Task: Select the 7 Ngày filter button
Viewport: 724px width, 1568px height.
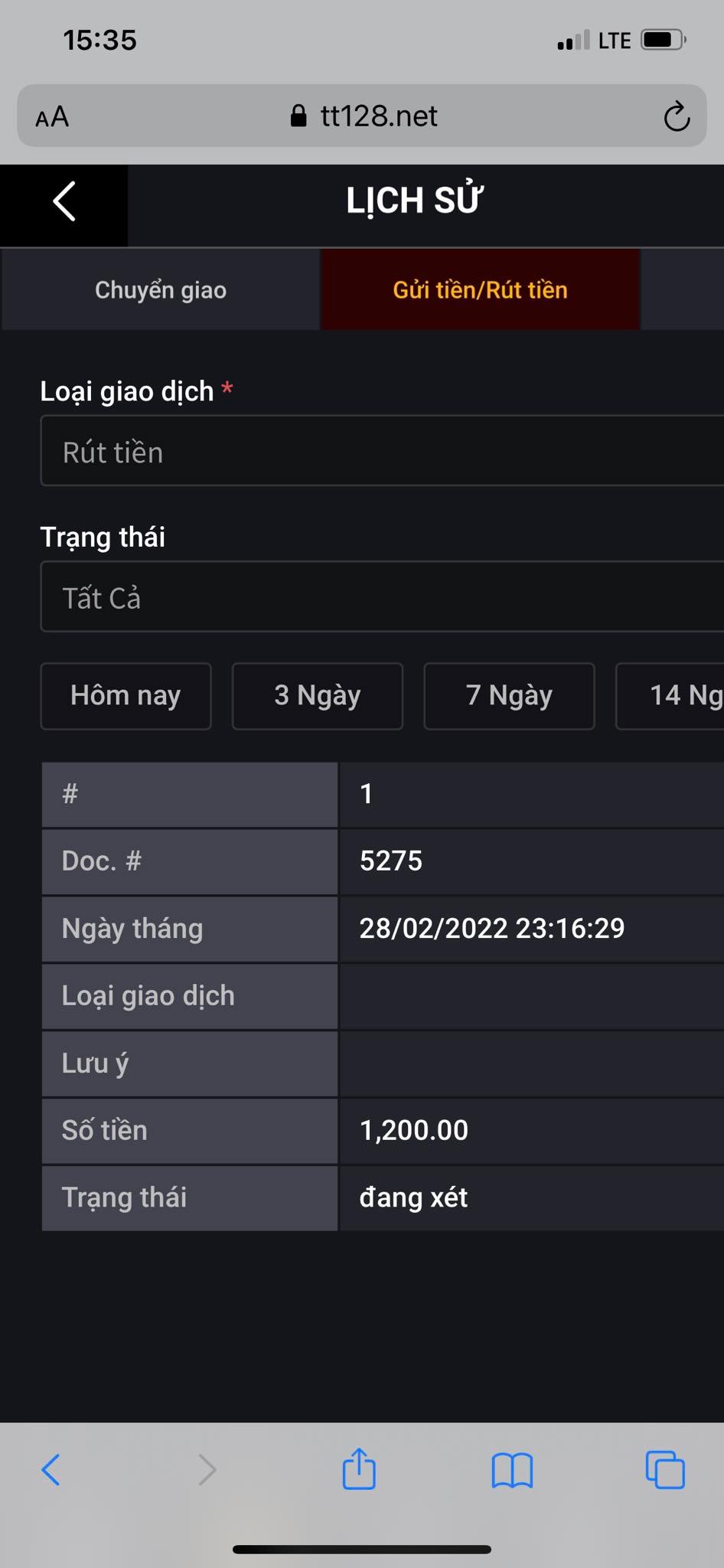Action: (508, 696)
